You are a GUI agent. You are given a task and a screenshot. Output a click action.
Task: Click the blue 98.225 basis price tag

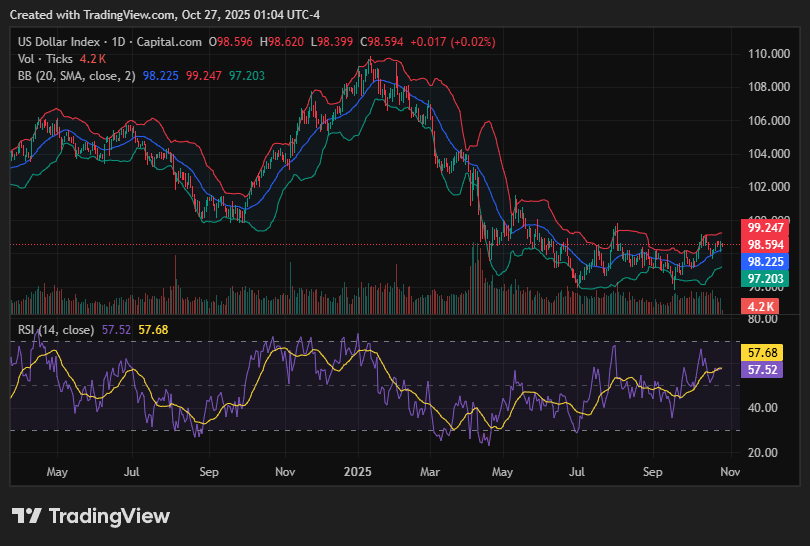pos(765,261)
